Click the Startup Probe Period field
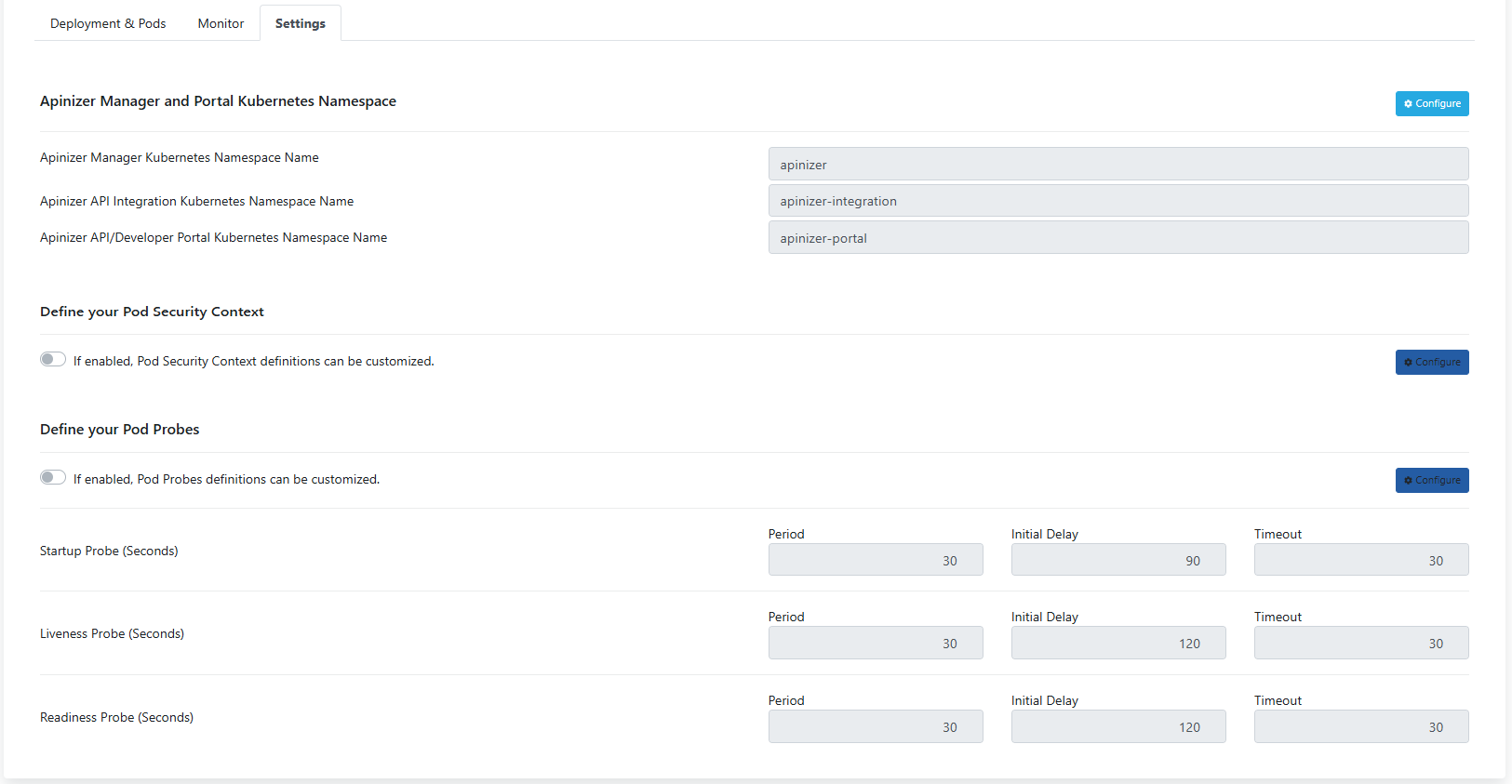 pyautogui.click(x=875, y=560)
